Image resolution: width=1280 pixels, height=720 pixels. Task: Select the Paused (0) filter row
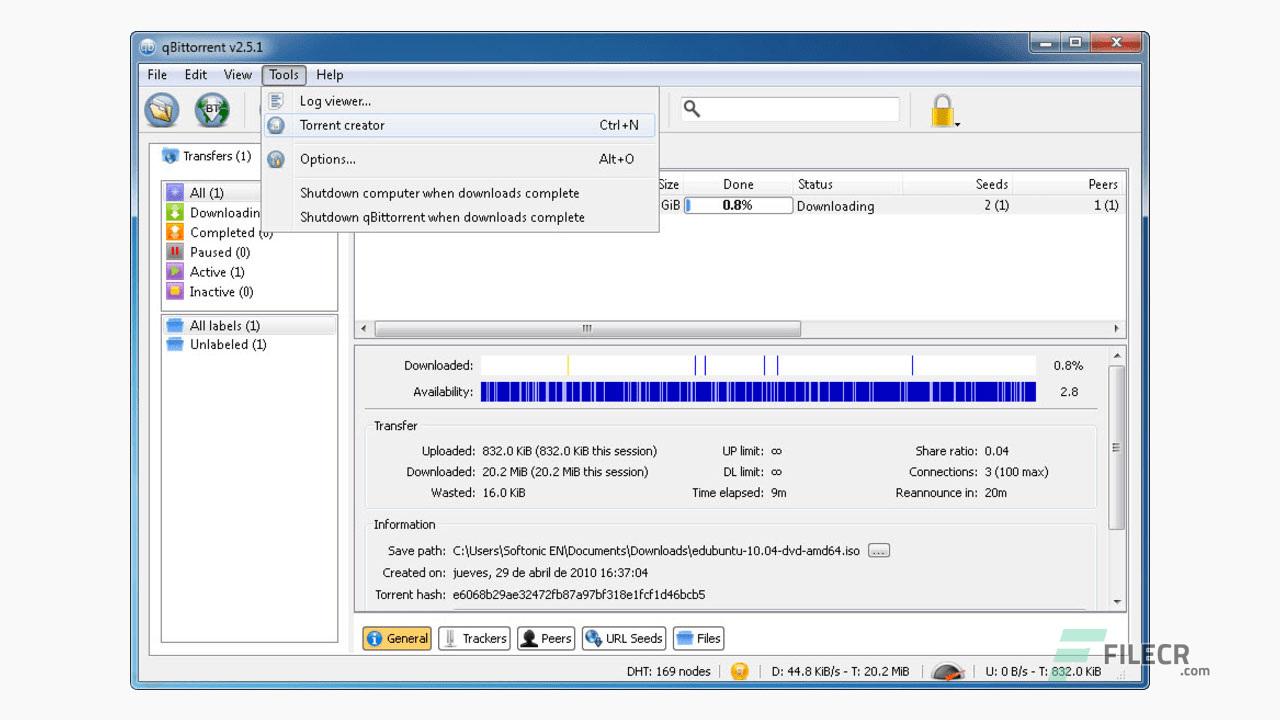[249, 252]
